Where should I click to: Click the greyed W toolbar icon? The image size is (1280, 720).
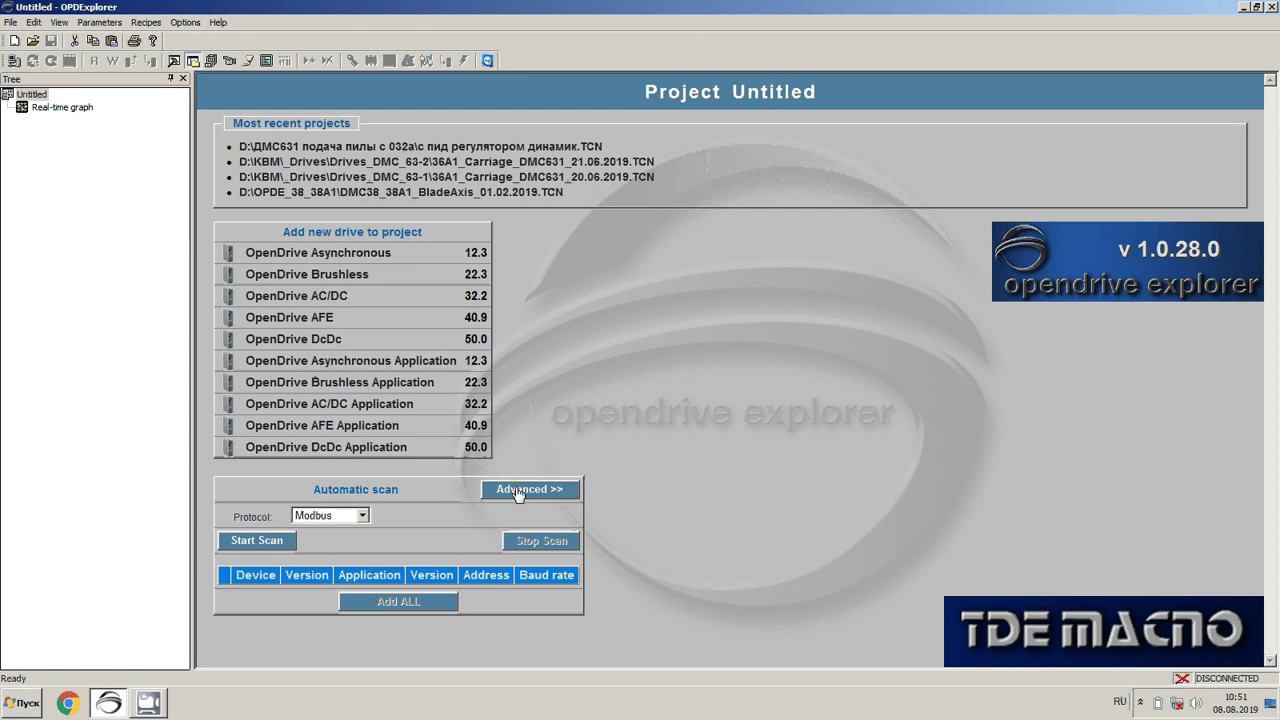point(113,61)
